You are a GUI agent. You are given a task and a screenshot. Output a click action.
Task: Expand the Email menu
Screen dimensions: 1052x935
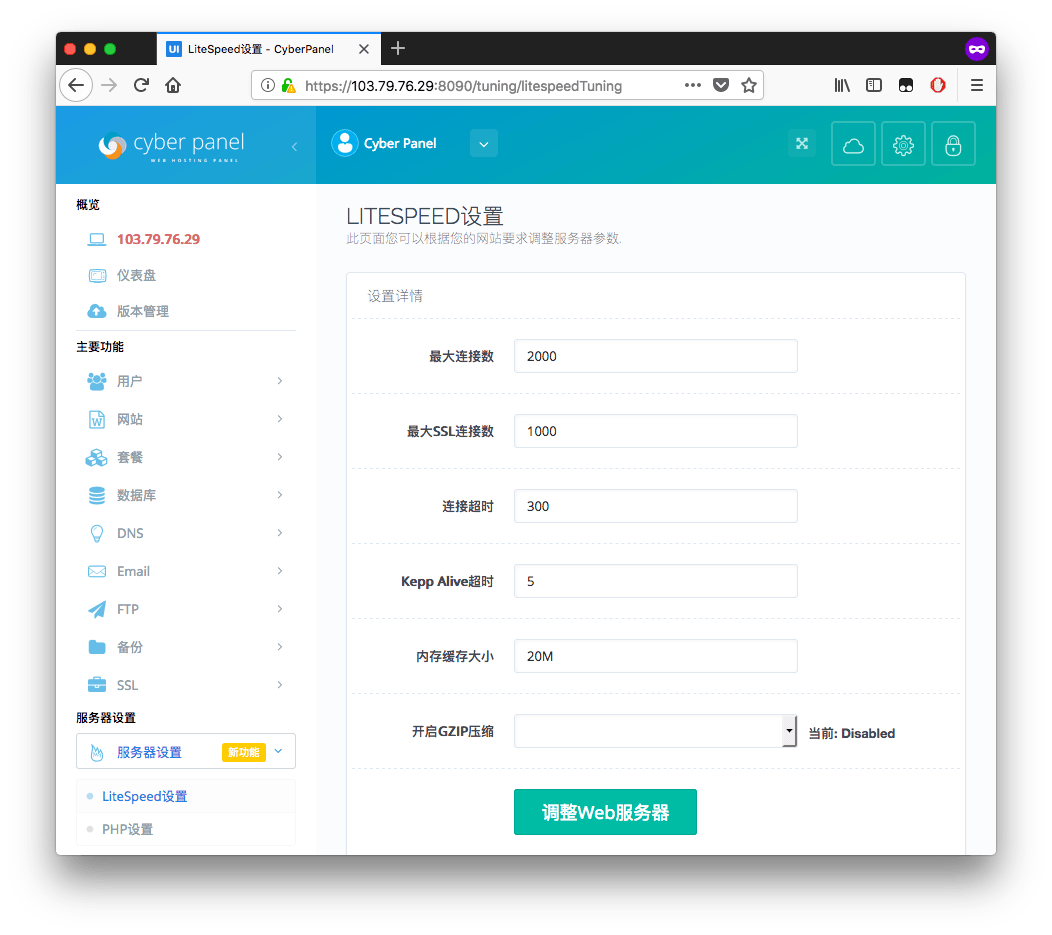186,571
